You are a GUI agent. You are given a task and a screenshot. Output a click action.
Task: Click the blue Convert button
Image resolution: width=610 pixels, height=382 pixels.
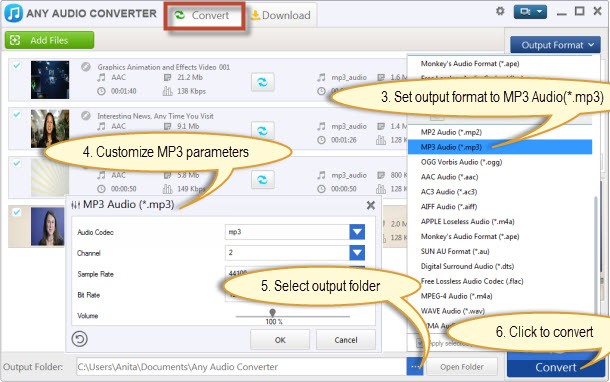tap(556, 366)
